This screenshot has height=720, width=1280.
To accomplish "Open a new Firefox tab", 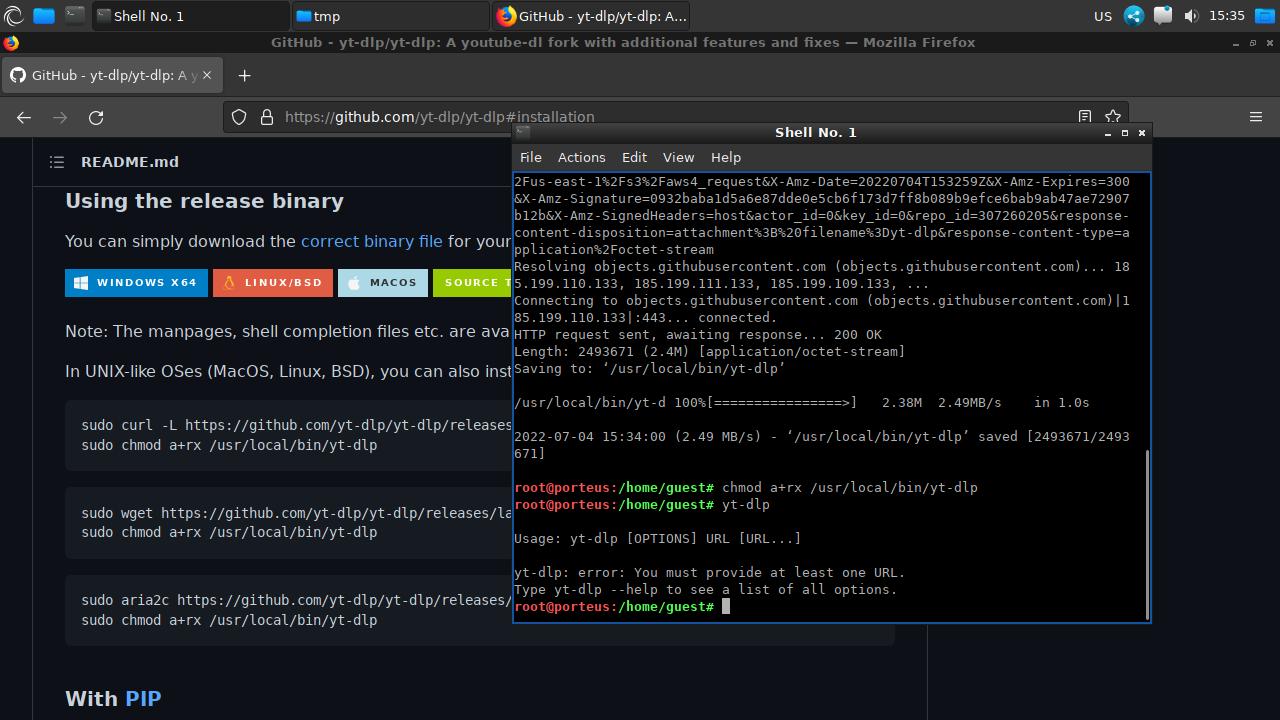I will pos(244,75).
